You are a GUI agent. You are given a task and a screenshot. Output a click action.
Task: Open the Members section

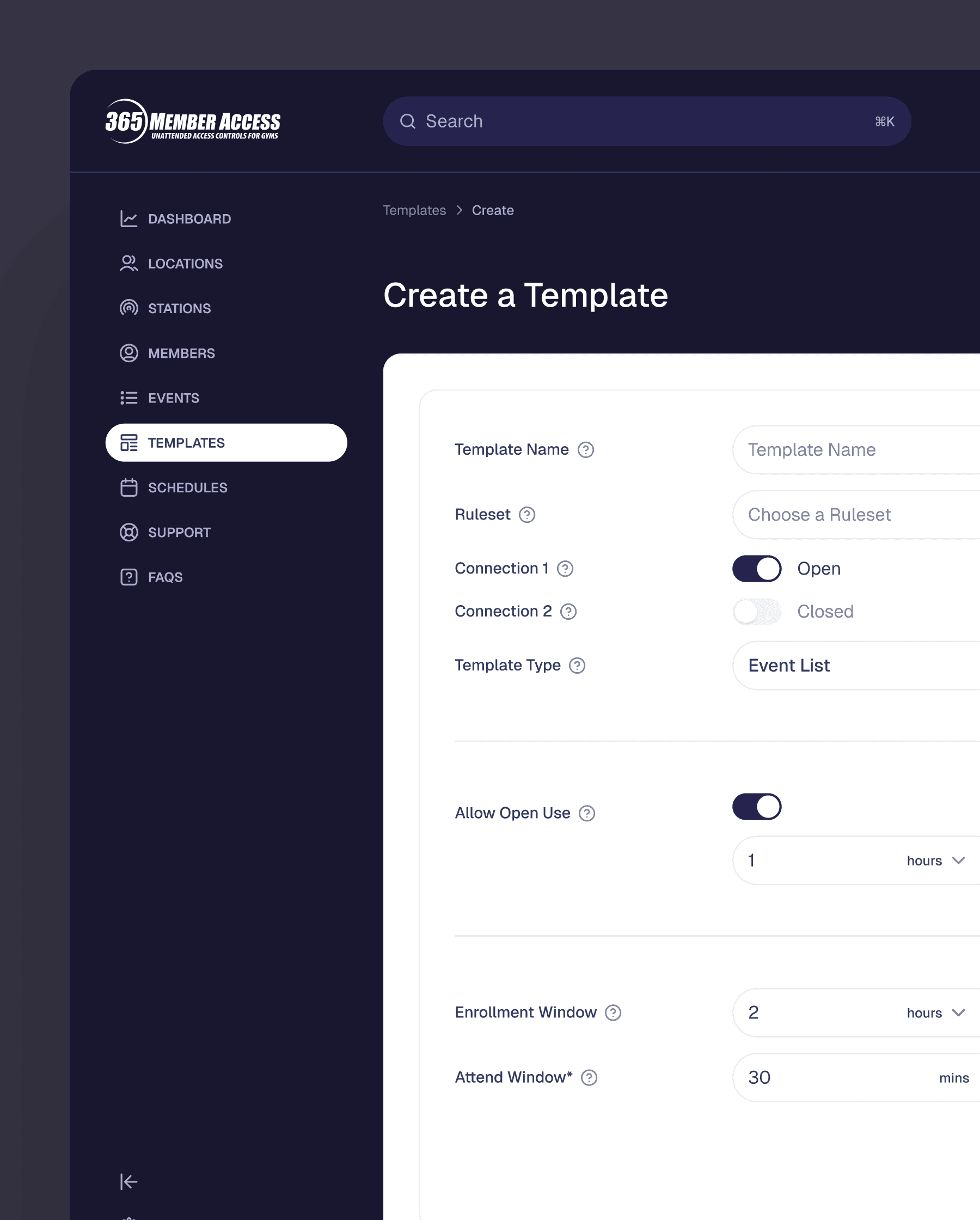[x=226, y=353]
